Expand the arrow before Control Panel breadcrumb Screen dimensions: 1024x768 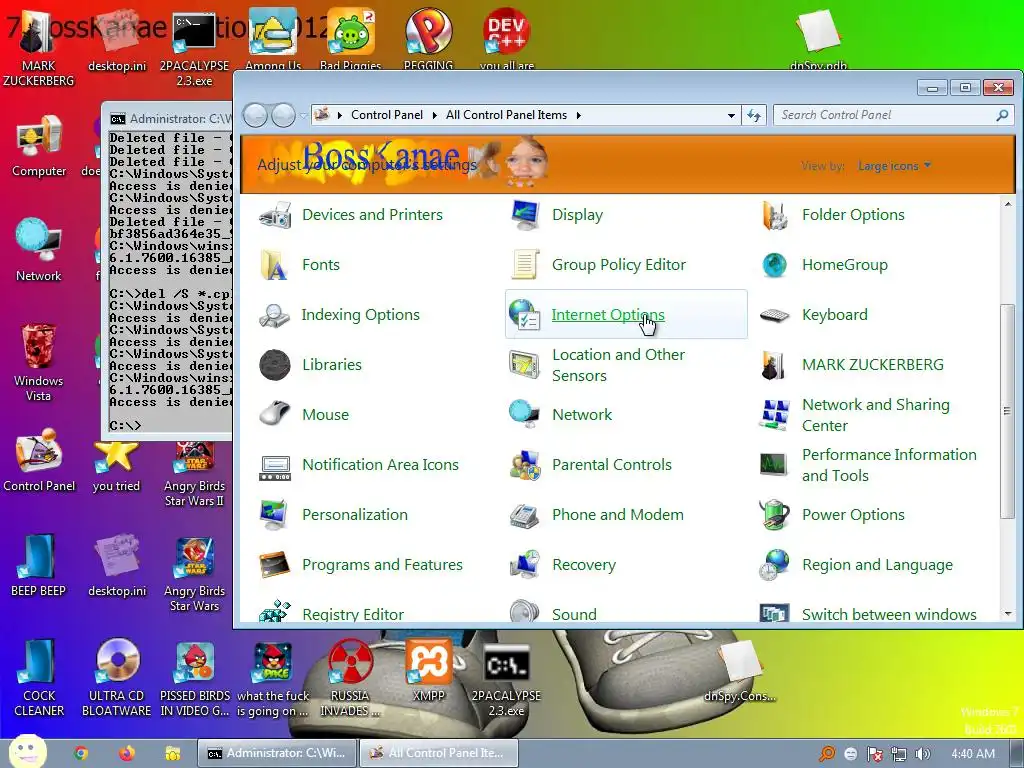(x=340, y=116)
